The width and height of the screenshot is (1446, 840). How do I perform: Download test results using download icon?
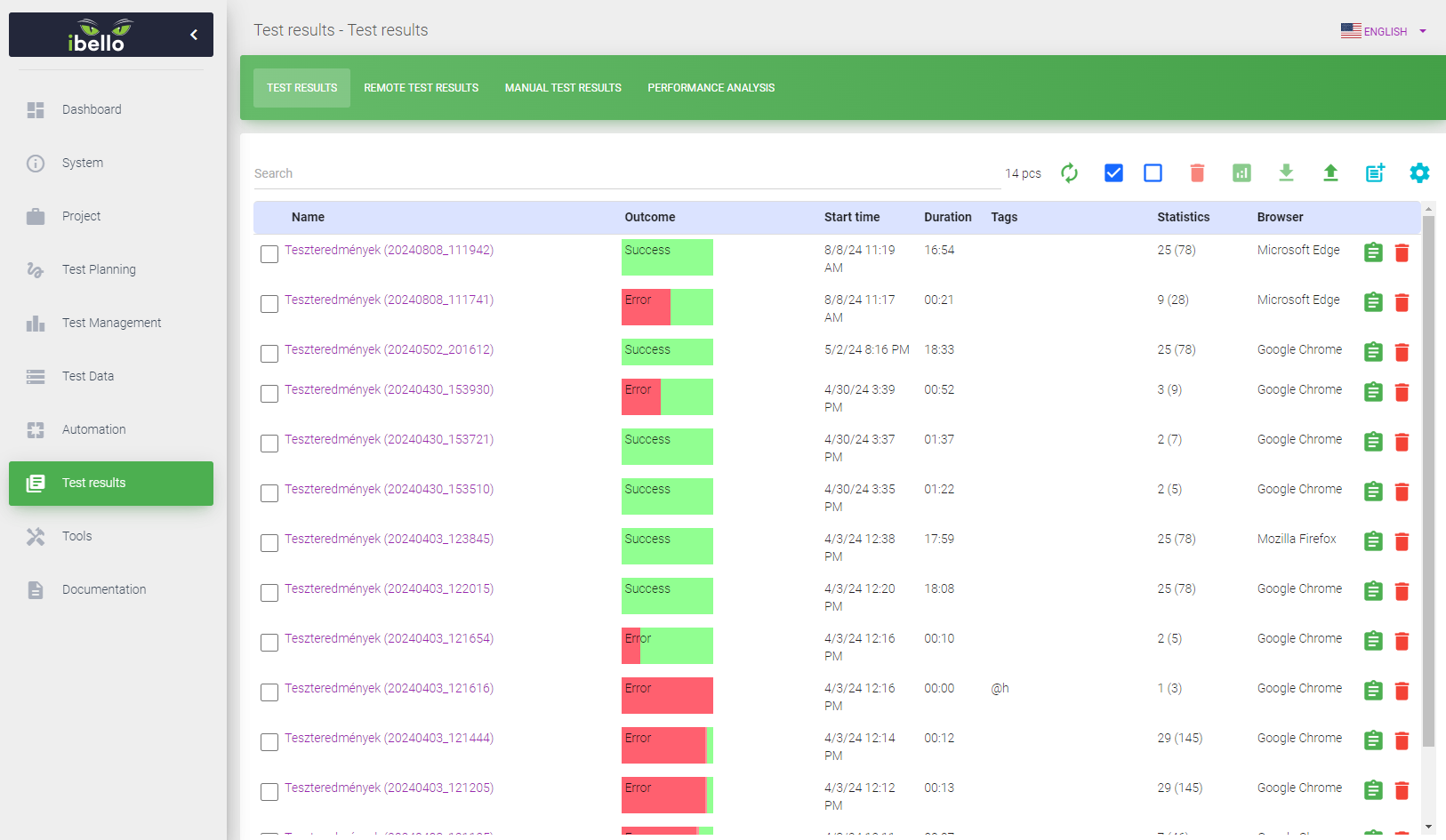tap(1286, 172)
